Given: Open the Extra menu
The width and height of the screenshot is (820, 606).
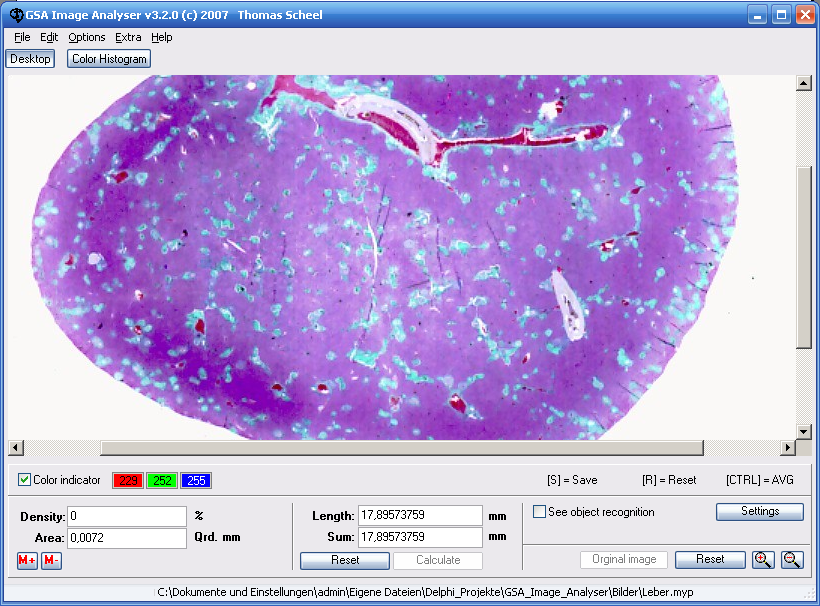Looking at the screenshot, I should pos(128,37).
